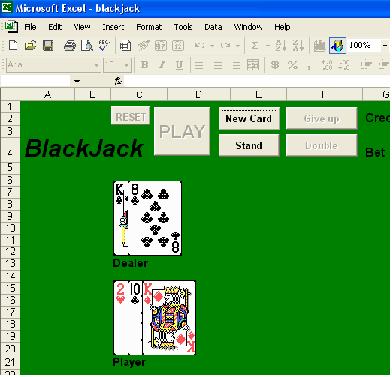Draw another card with New Card

[x=249, y=118]
